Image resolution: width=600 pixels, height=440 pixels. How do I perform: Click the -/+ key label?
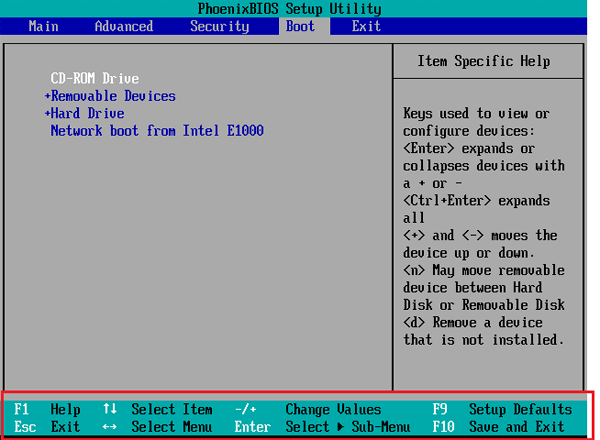click(x=246, y=409)
